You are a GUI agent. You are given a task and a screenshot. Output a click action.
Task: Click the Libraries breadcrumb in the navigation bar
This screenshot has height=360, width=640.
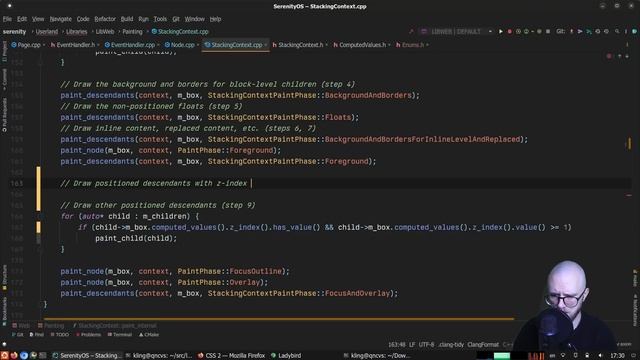coord(76,31)
